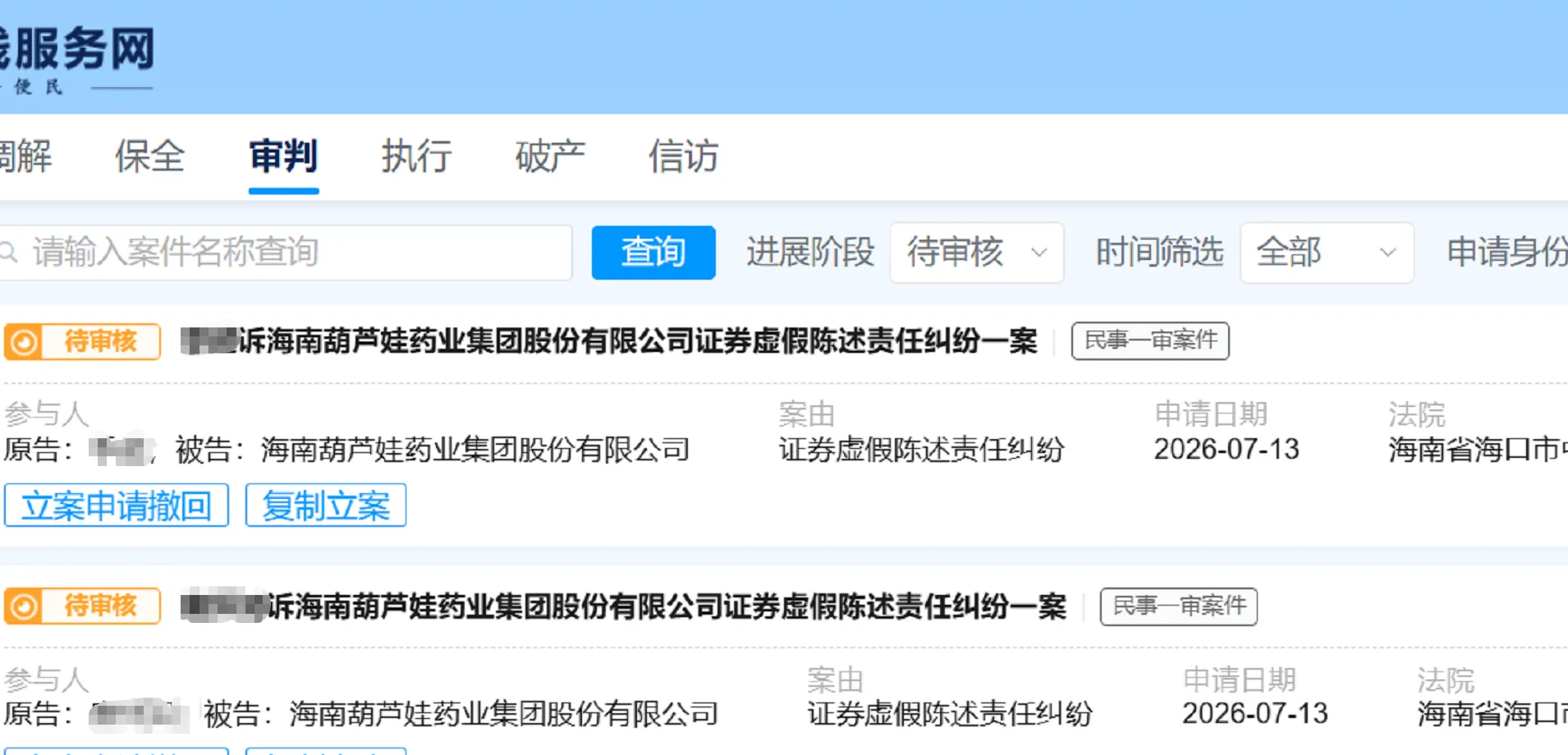
Task: Click the first case's 证券虚假陈述责任纠纷 cause text
Action: 921,450
